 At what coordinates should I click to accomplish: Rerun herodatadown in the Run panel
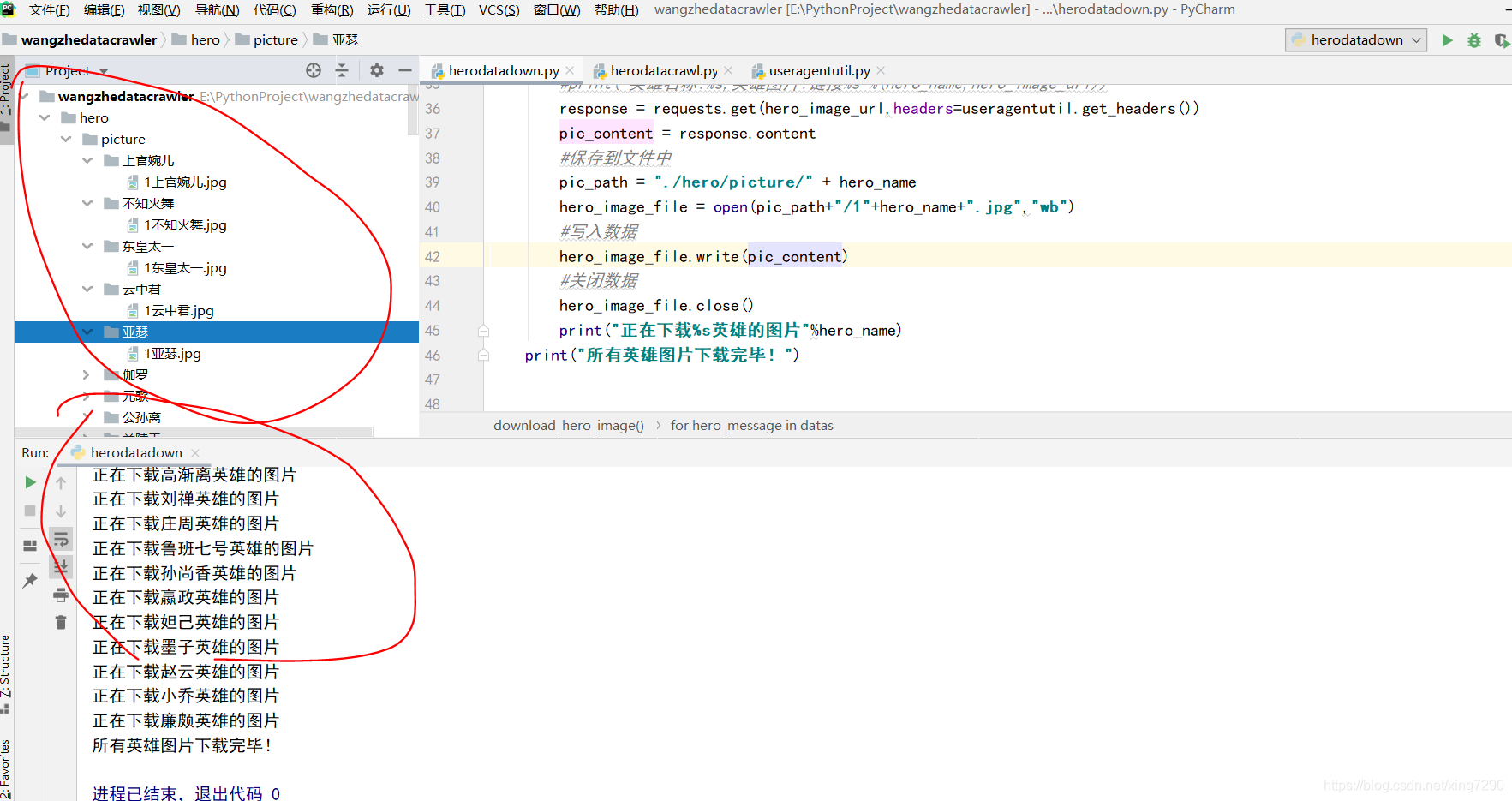point(30,482)
